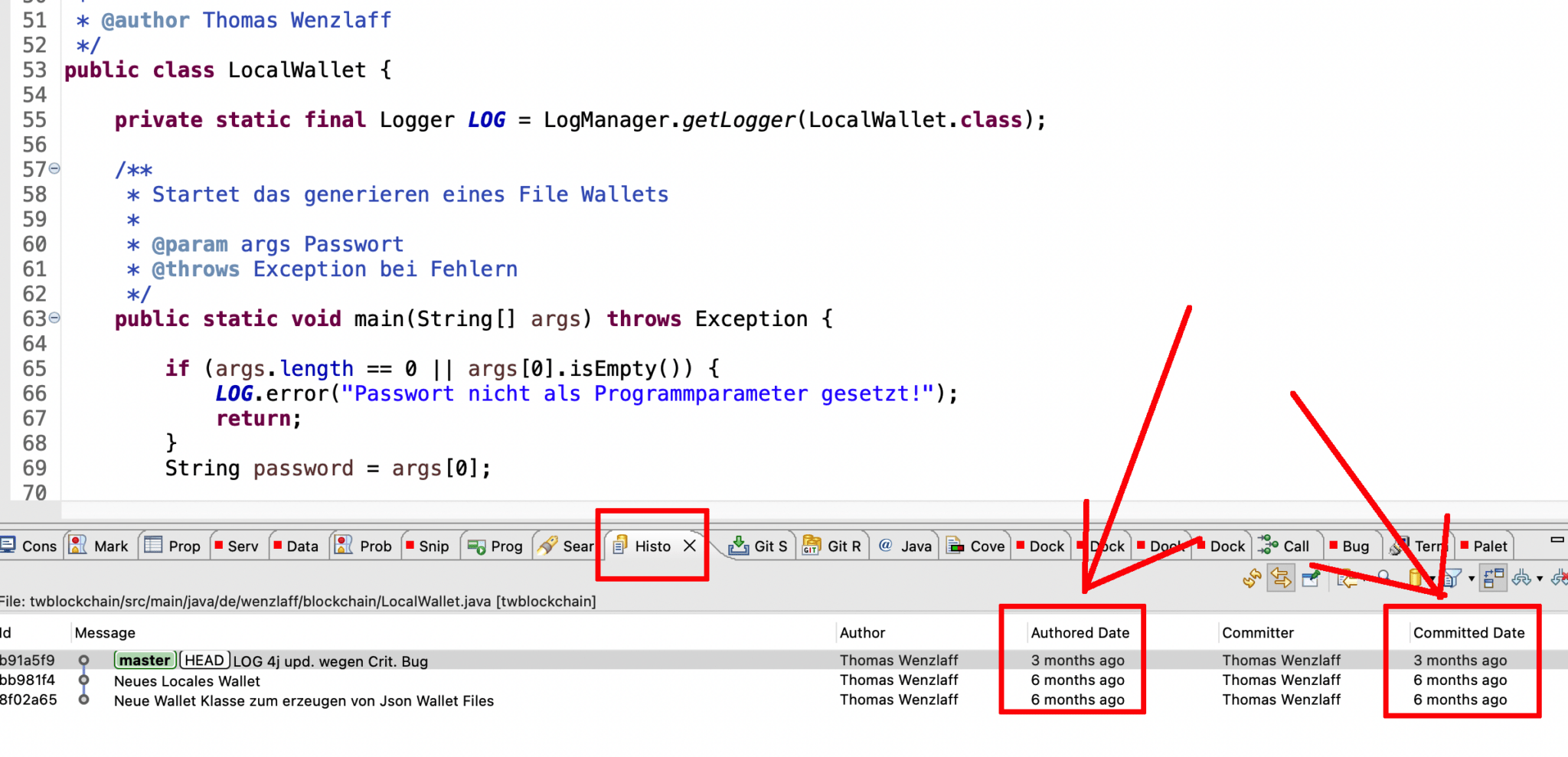
Task: Open the filter dropdown arrow
Action: click(x=1471, y=578)
